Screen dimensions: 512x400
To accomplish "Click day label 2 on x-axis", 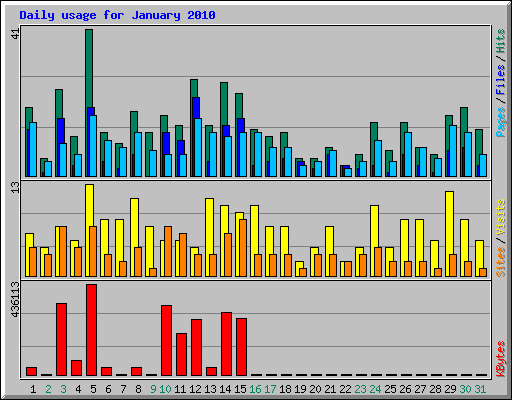I will click(x=49, y=389).
